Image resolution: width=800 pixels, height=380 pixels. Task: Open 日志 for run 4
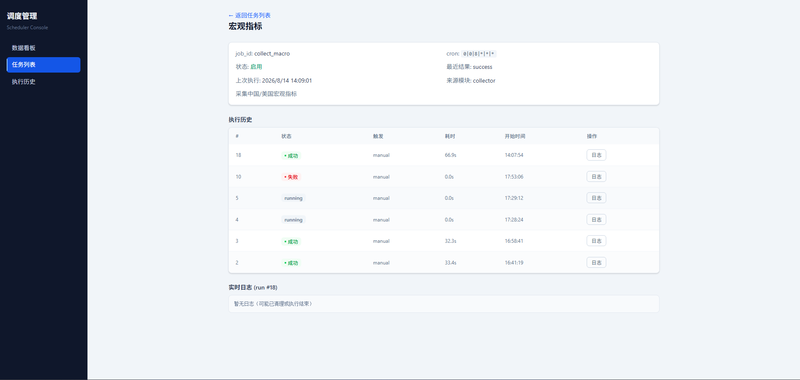tap(596, 219)
